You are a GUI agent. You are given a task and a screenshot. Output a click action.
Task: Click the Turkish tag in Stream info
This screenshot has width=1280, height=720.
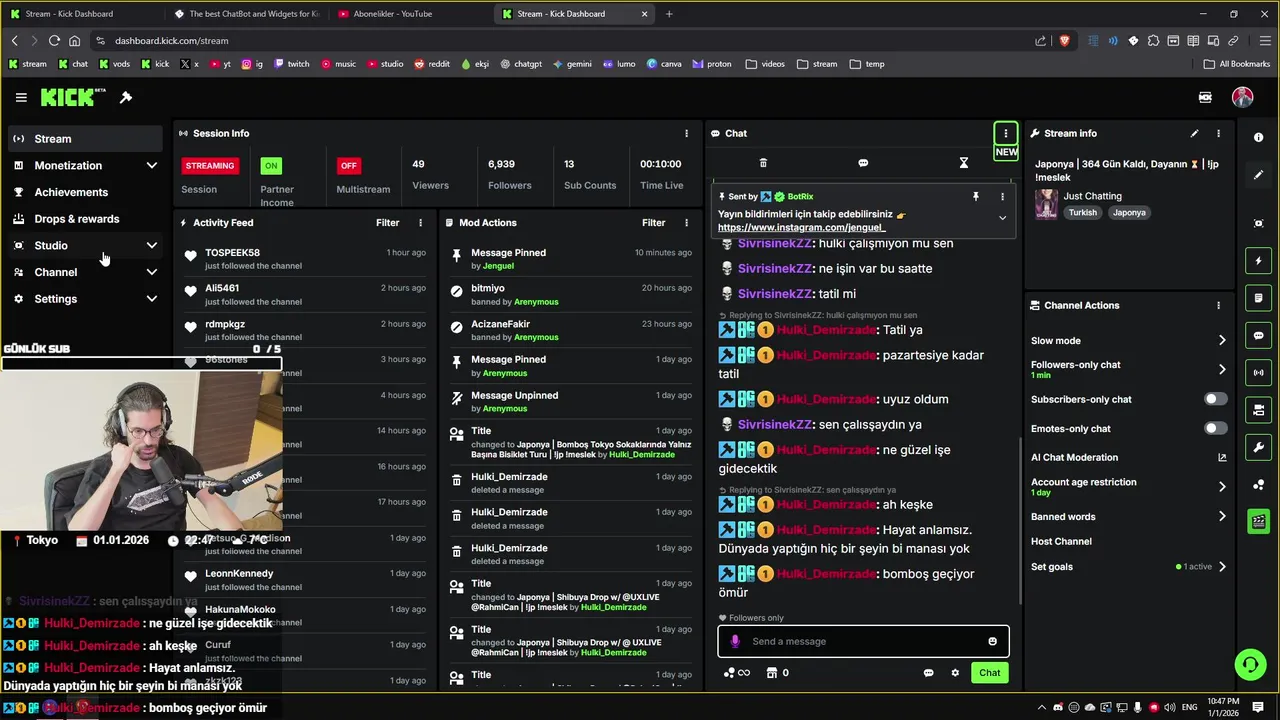[1082, 213]
